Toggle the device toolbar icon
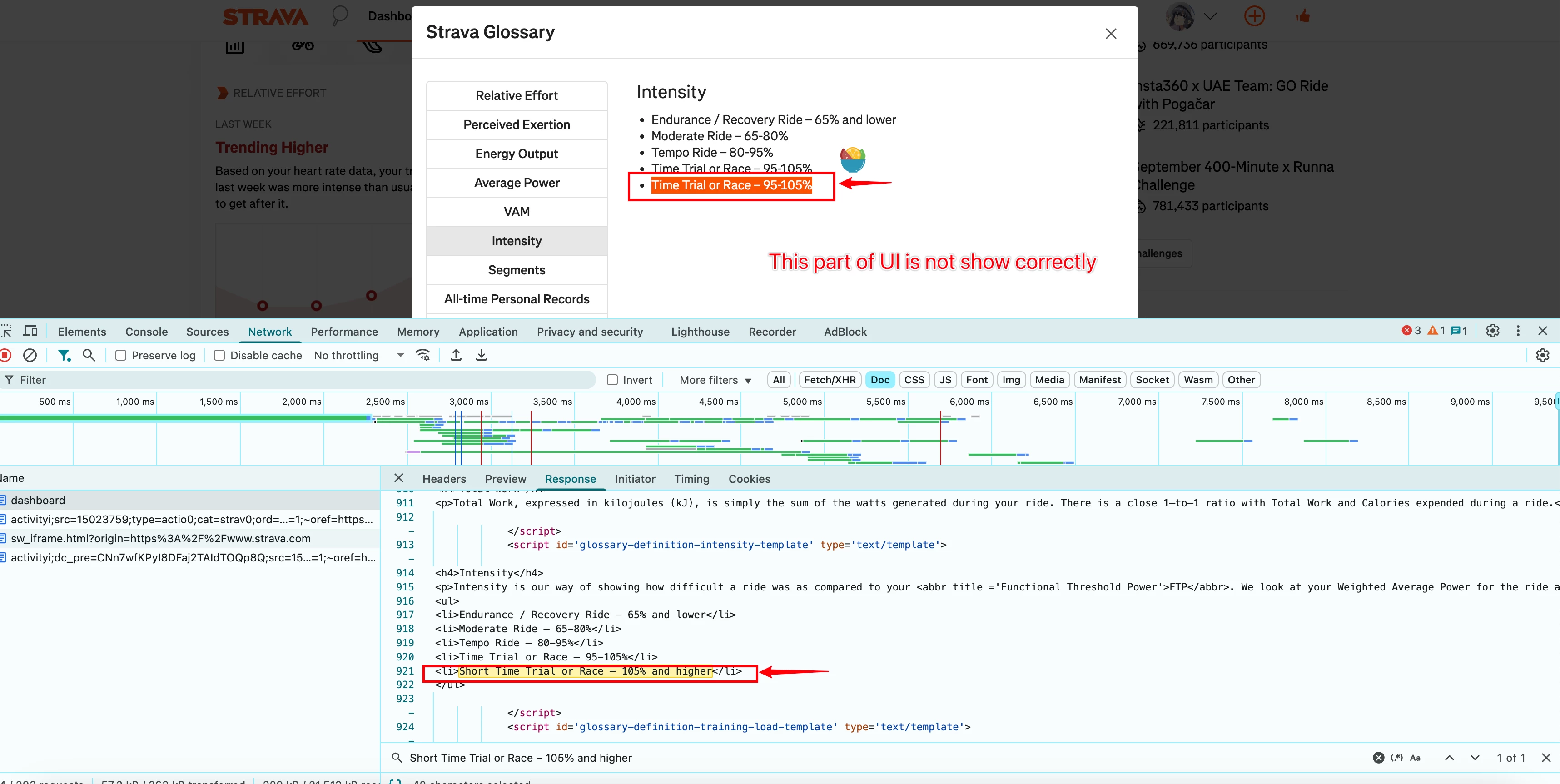1560x784 pixels. [30, 331]
